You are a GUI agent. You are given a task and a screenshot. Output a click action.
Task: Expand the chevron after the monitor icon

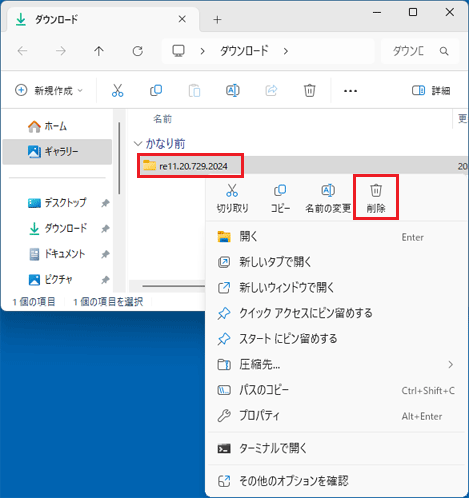(202, 51)
